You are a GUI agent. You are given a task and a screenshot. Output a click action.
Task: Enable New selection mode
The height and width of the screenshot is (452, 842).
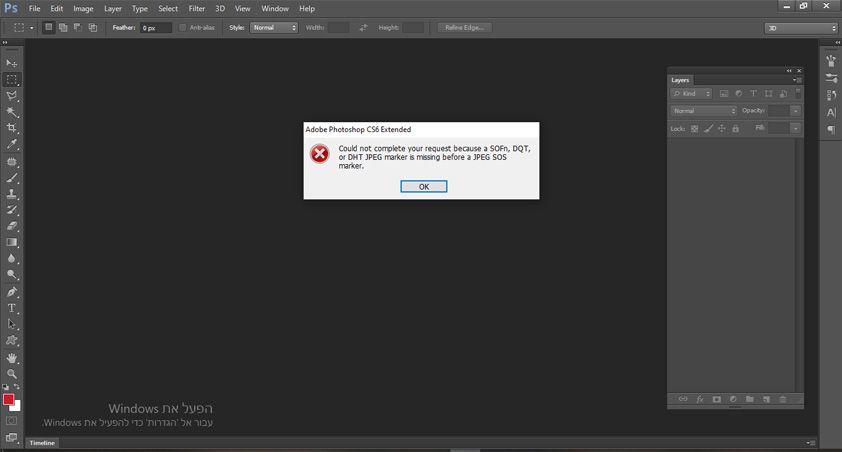(49, 27)
